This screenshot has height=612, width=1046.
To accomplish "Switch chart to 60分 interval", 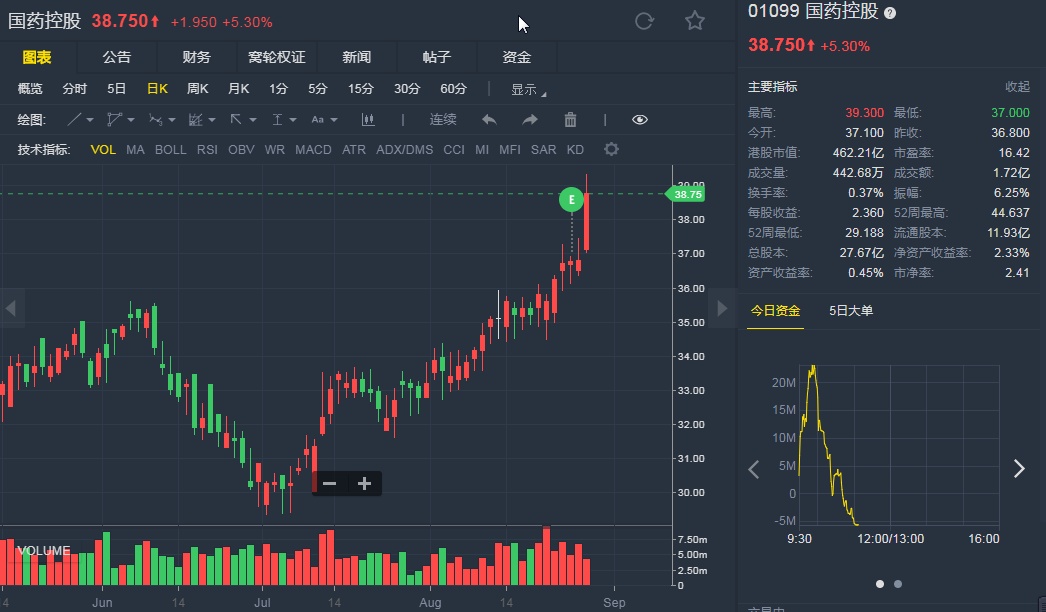I will click(x=453, y=89).
